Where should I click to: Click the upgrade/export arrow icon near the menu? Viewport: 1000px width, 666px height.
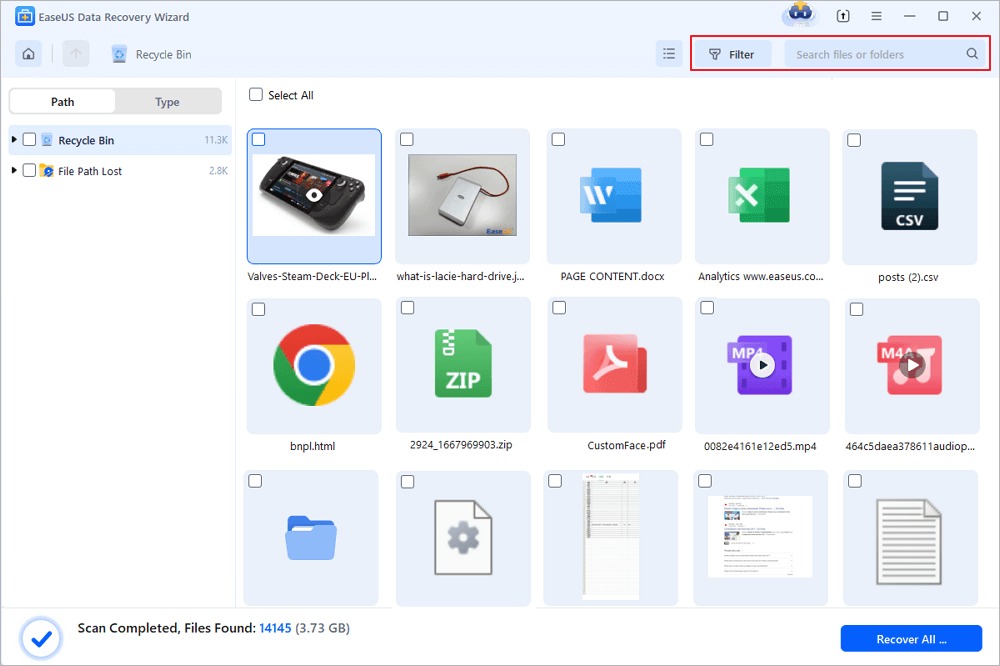click(x=841, y=16)
